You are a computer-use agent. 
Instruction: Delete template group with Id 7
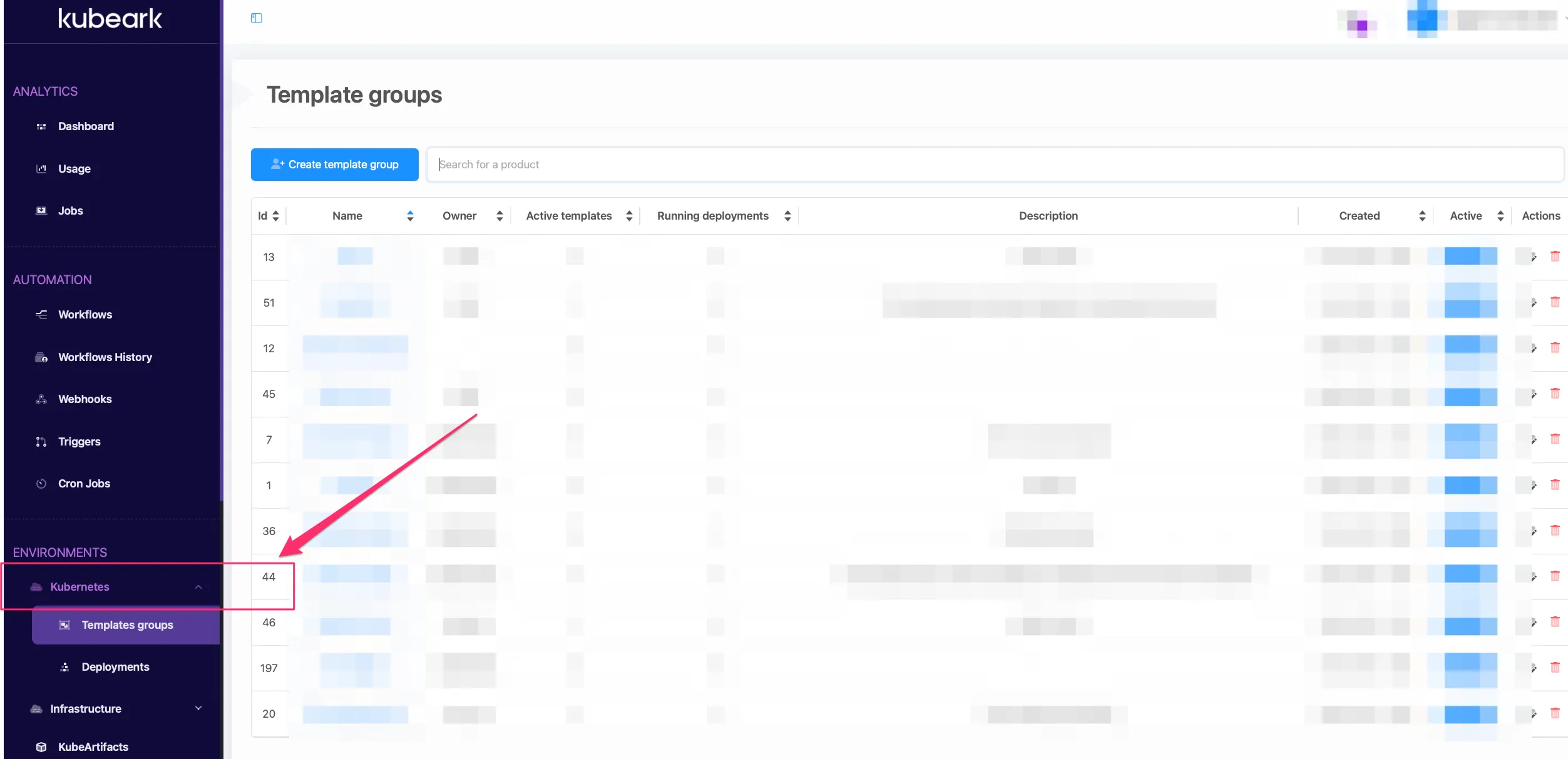click(x=1555, y=439)
